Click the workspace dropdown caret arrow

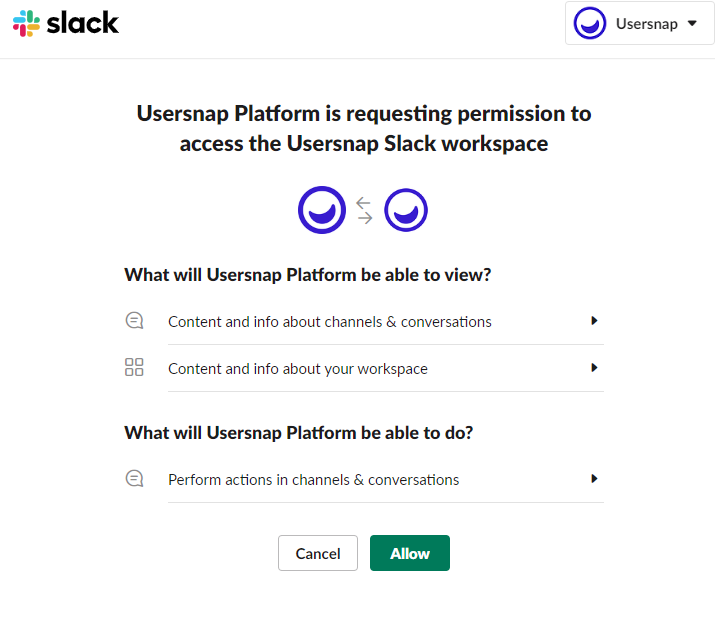(692, 23)
